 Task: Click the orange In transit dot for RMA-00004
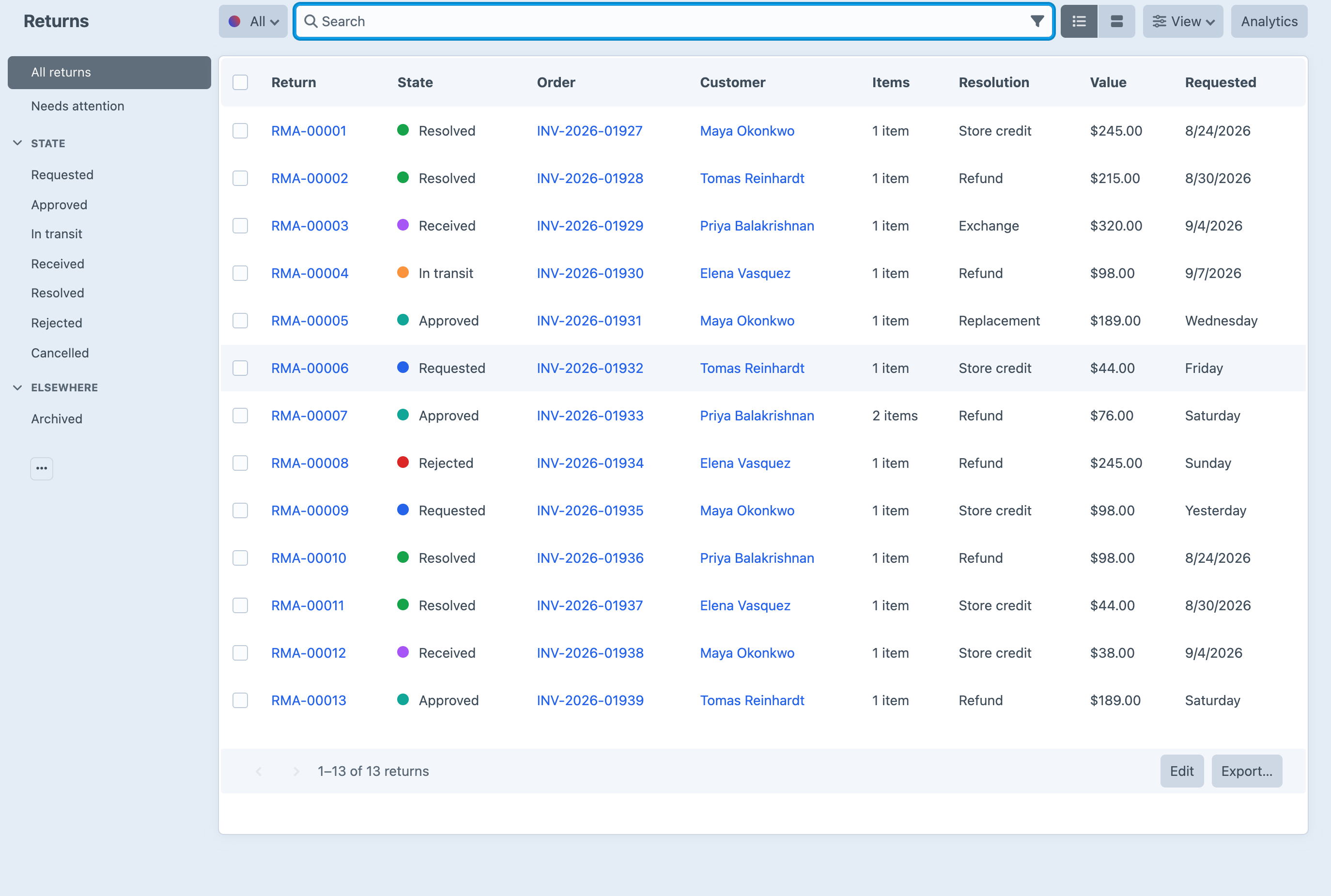tap(403, 273)
